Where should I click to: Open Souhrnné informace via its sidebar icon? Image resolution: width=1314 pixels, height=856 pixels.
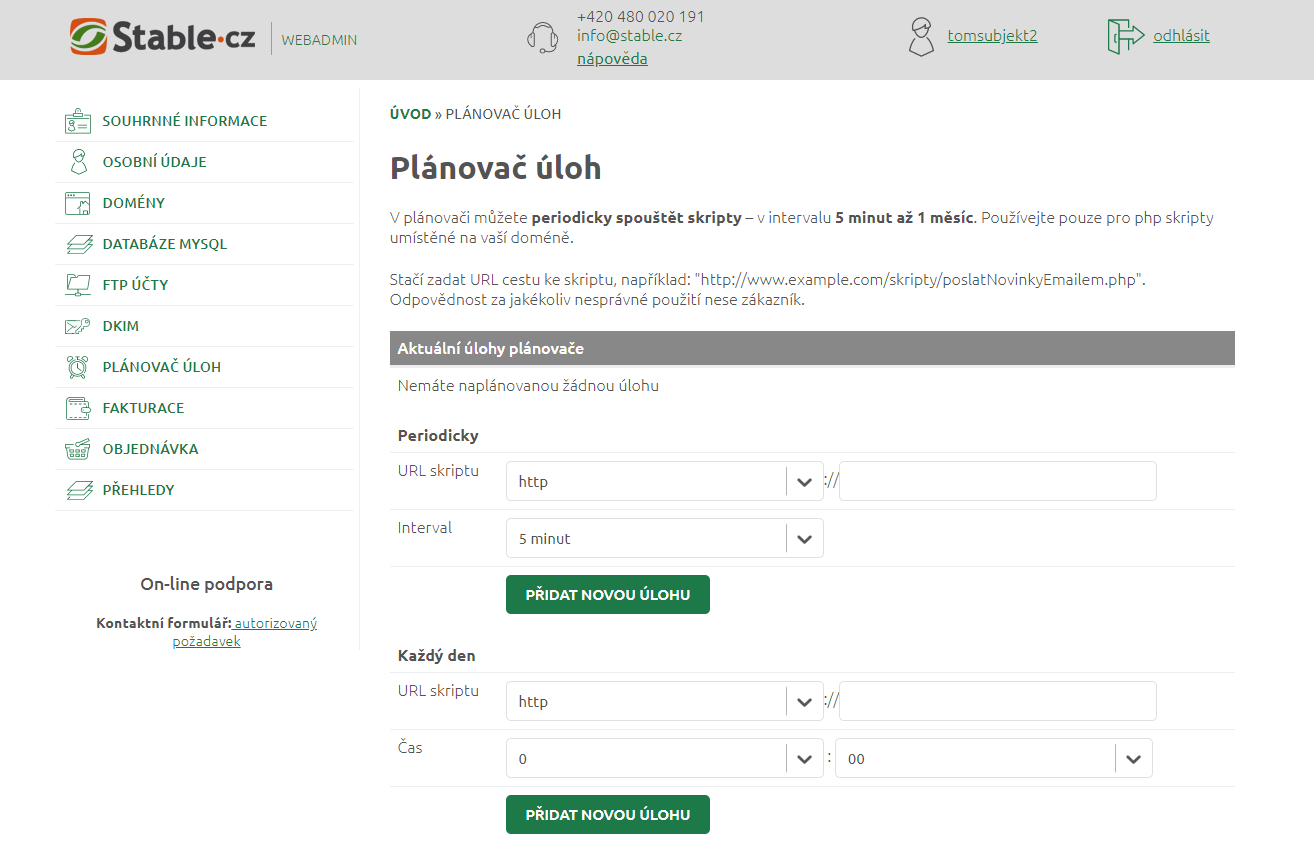tap(78, 121)
